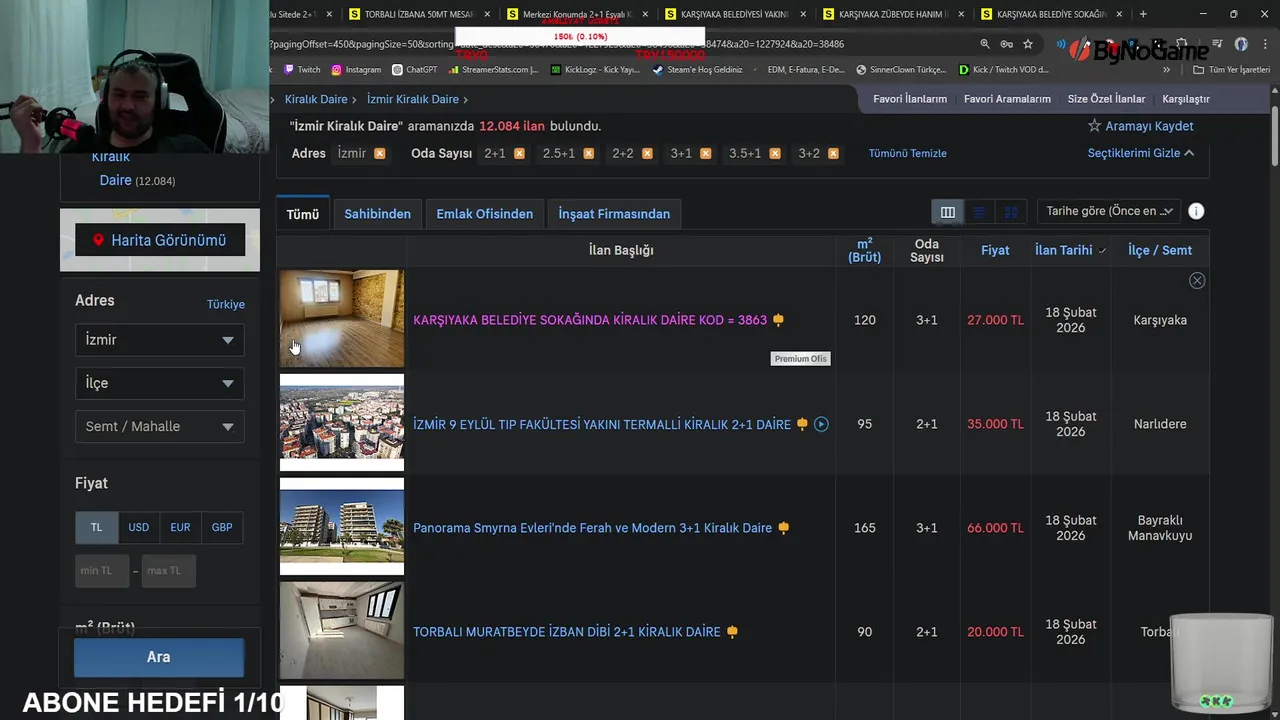Switch to list listing view icon
This screenshot has width=1280, height=720.
click(x=980, y=212)
